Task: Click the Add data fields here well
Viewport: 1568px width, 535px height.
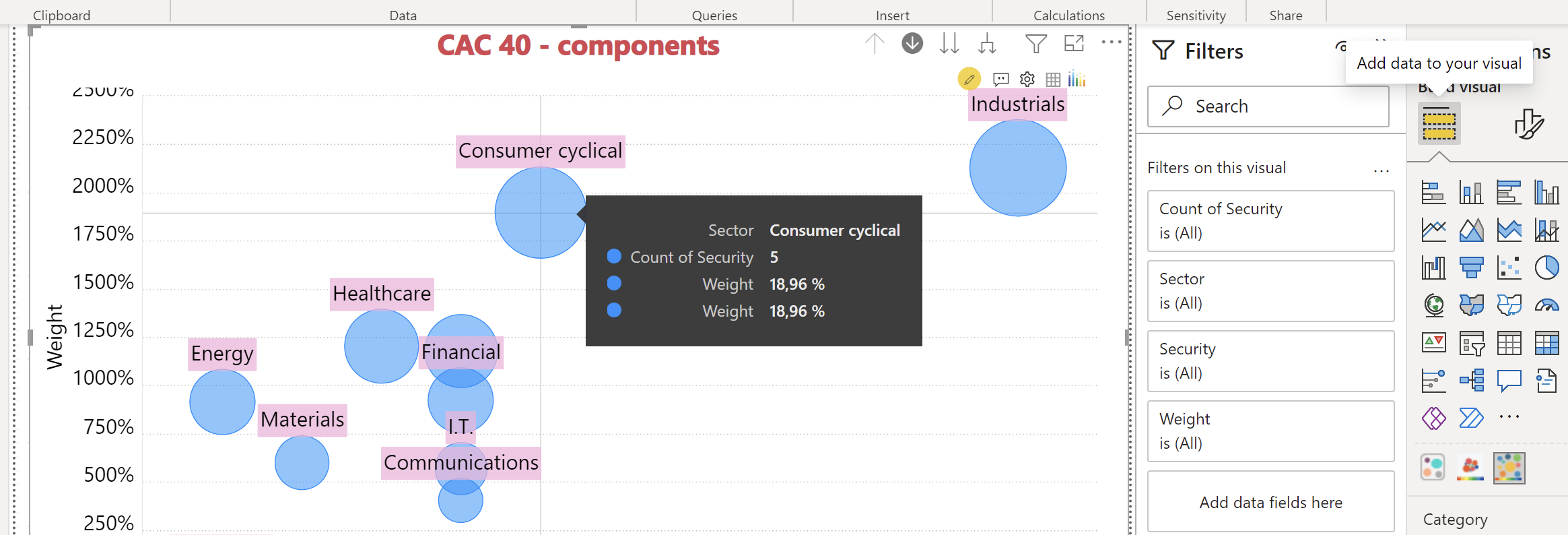Action: pyautogui.click(x=1270, y=502)
